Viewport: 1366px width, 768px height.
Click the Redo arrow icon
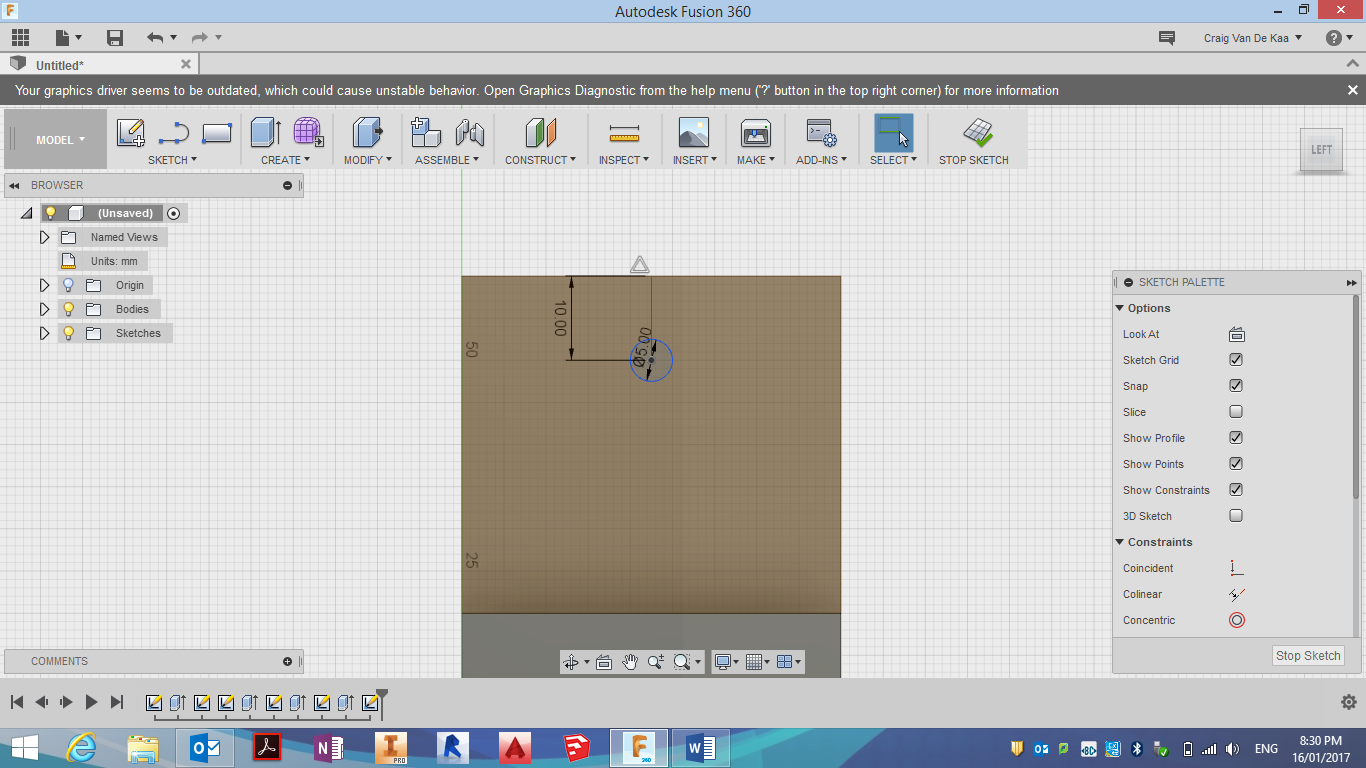[199, 38]
